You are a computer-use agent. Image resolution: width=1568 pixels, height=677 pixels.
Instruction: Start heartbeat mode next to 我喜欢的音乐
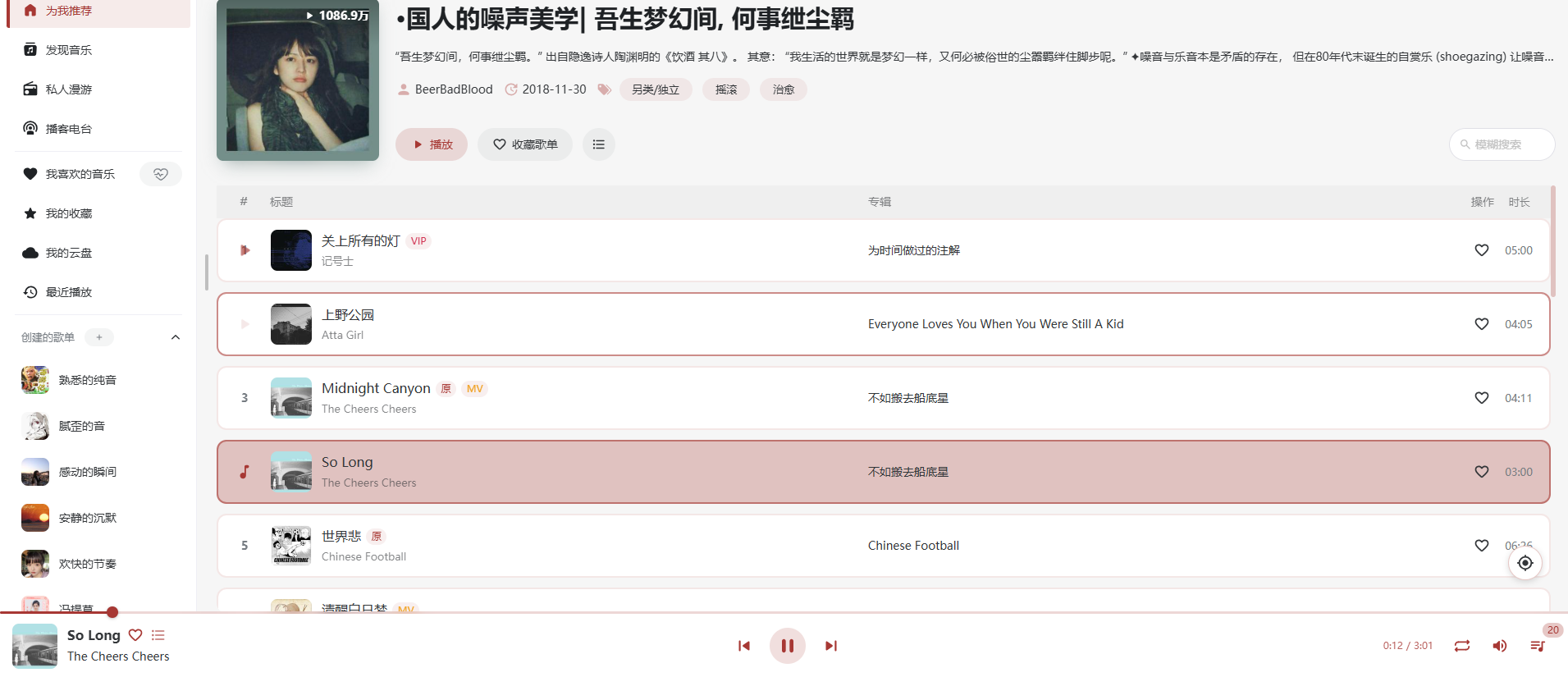(x=161, y=174)
